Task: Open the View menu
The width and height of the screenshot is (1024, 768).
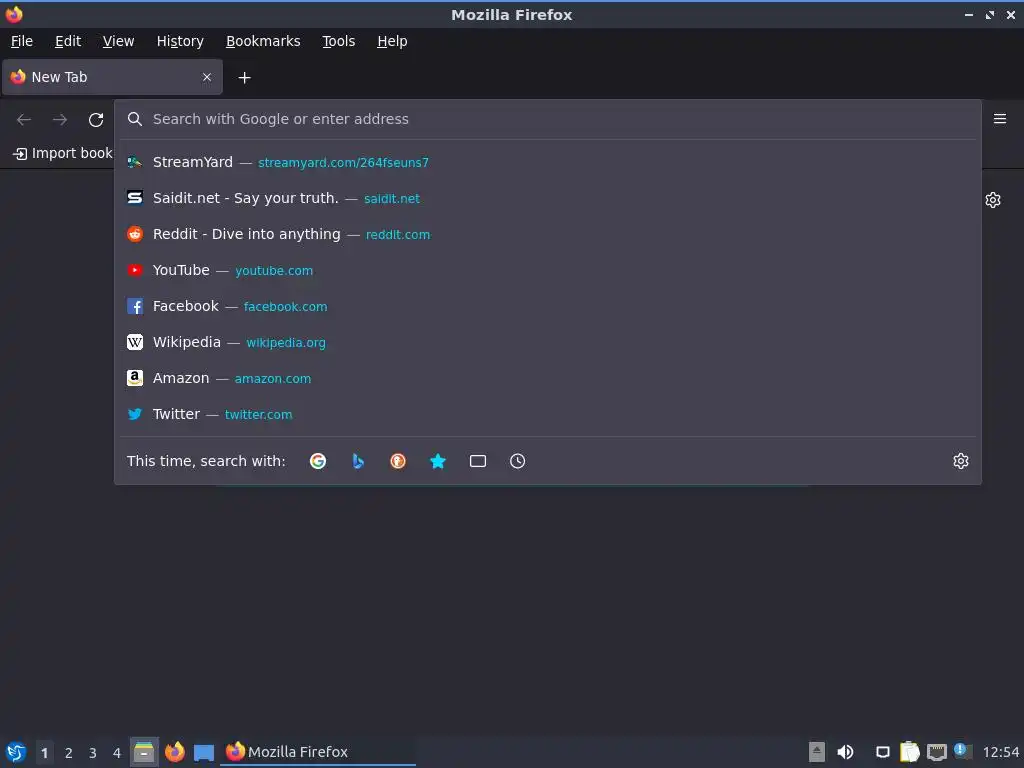Action: point(118,41)
